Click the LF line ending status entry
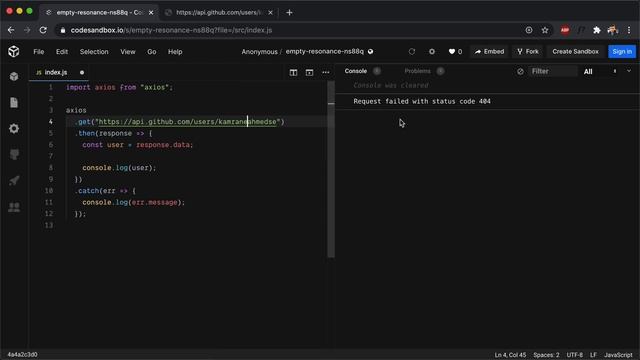This screenshot has height=360, width=640. tap(593, 355)
